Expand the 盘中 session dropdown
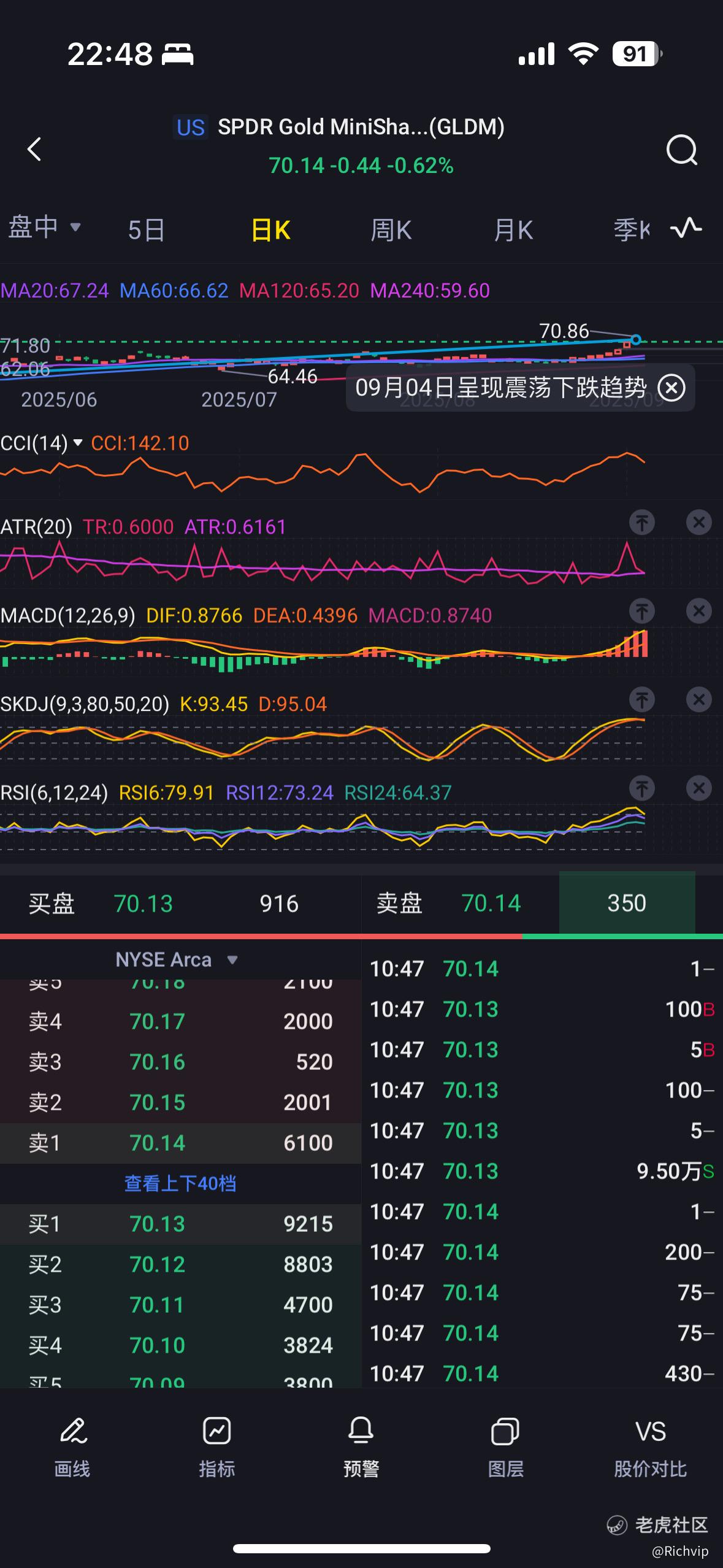This screenshot has height=1568, width=723. [x=44, y=227]
